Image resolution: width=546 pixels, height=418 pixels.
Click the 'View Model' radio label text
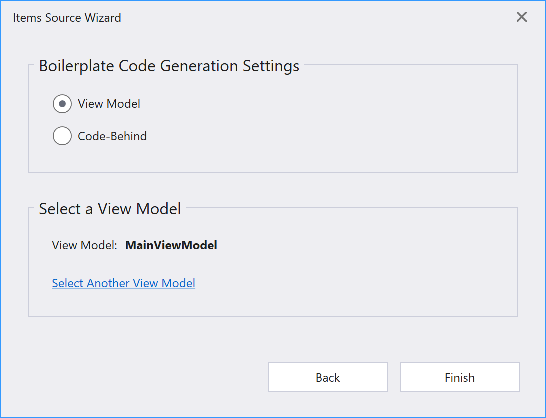109,104
